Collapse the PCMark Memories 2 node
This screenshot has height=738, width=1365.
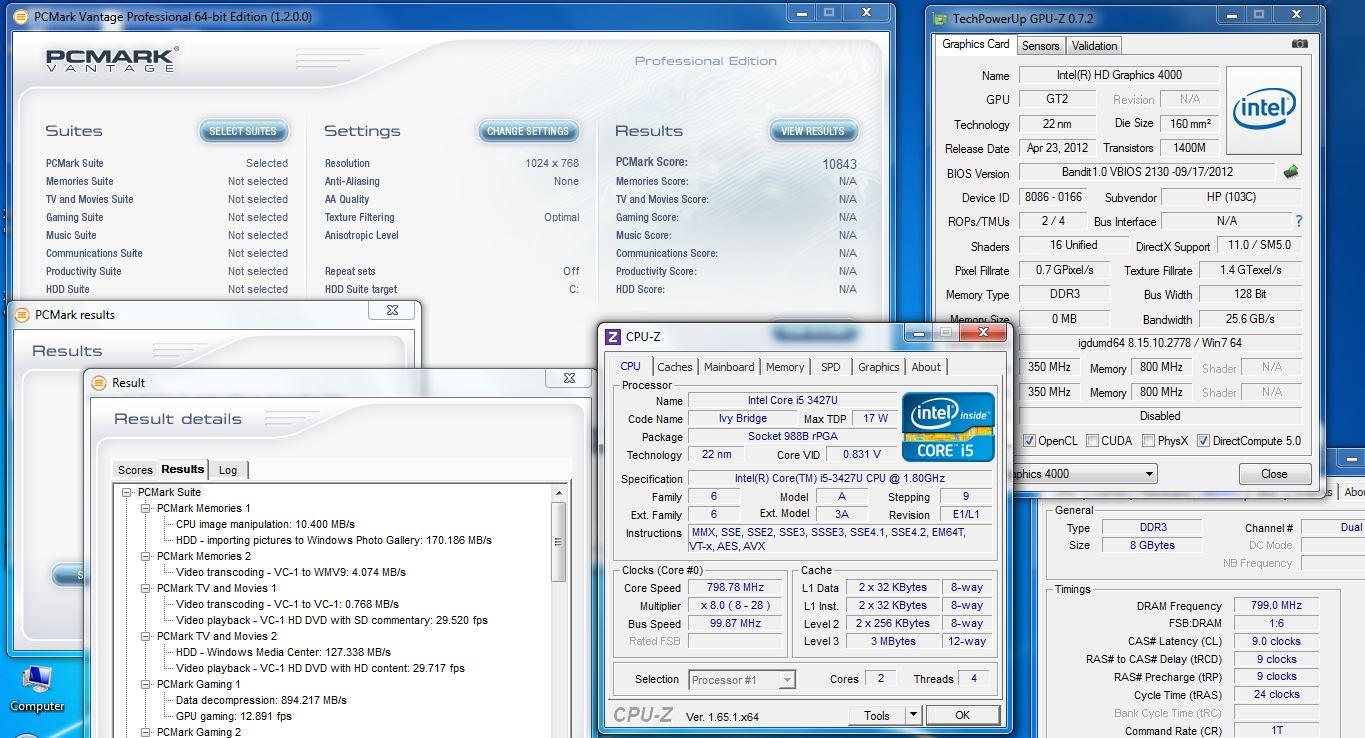click(x=146, y=556)
